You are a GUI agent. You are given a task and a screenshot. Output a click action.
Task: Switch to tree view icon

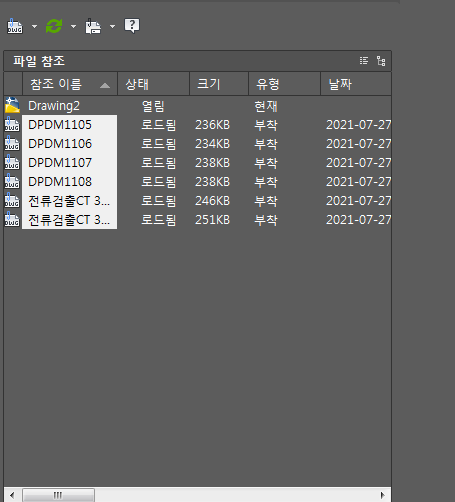(x=381, y=61)
